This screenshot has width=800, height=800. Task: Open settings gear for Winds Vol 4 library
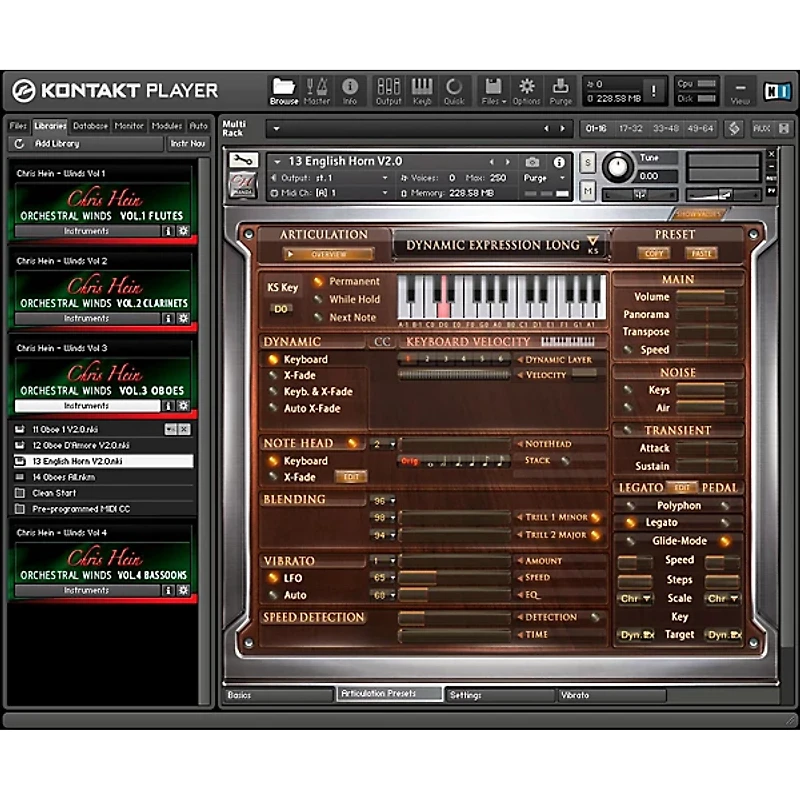tap(183, 590)
